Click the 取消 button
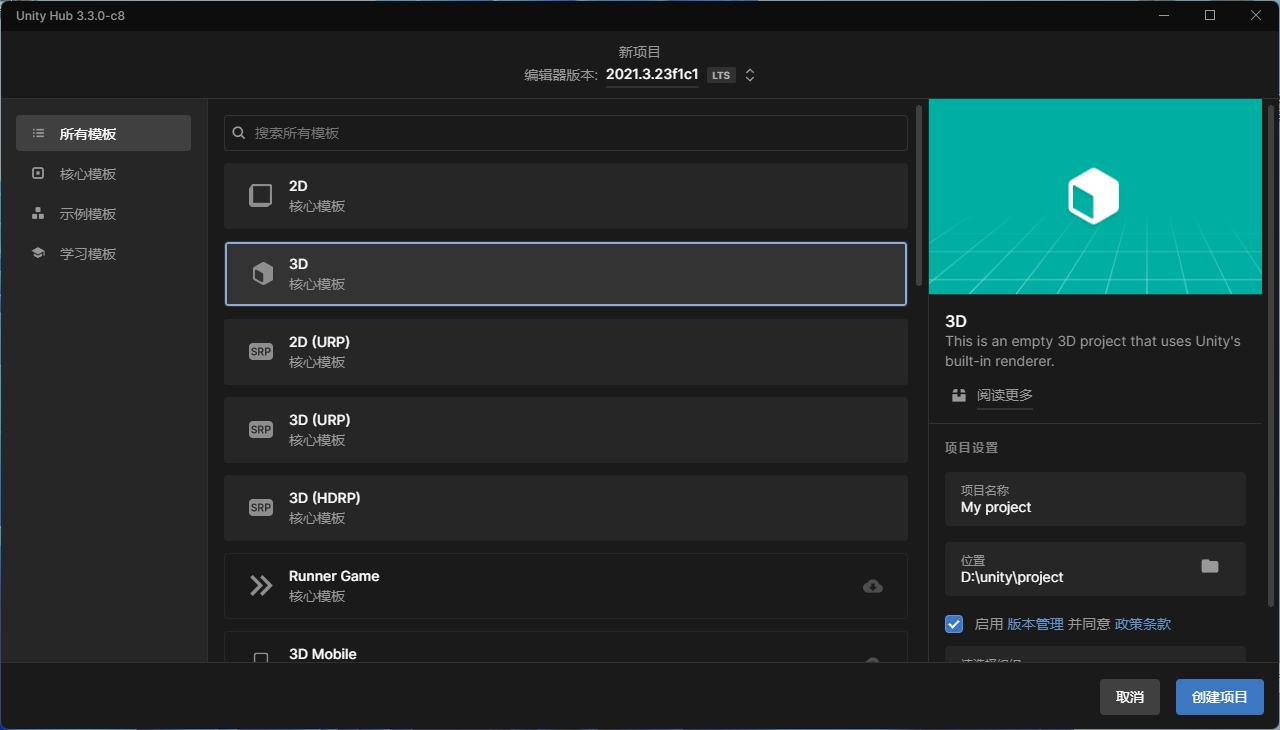1280x730 pixels. 1130,697
